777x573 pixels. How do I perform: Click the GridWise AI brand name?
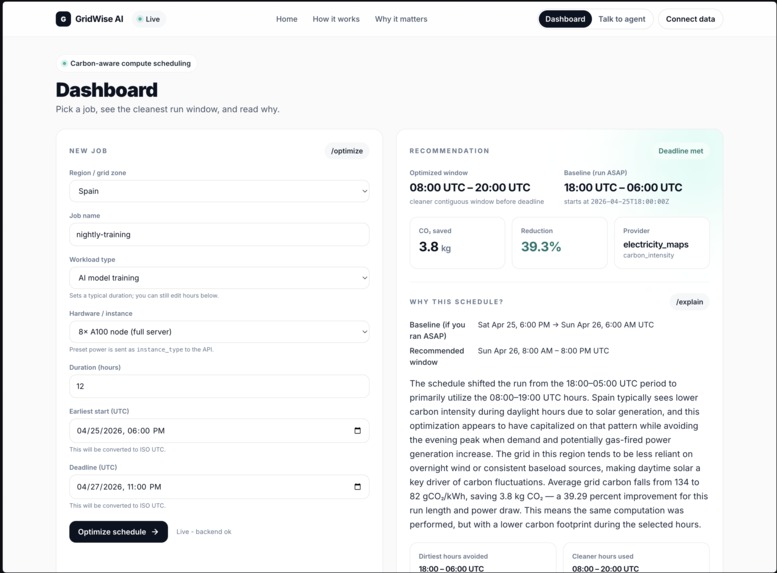click(99, 19)
